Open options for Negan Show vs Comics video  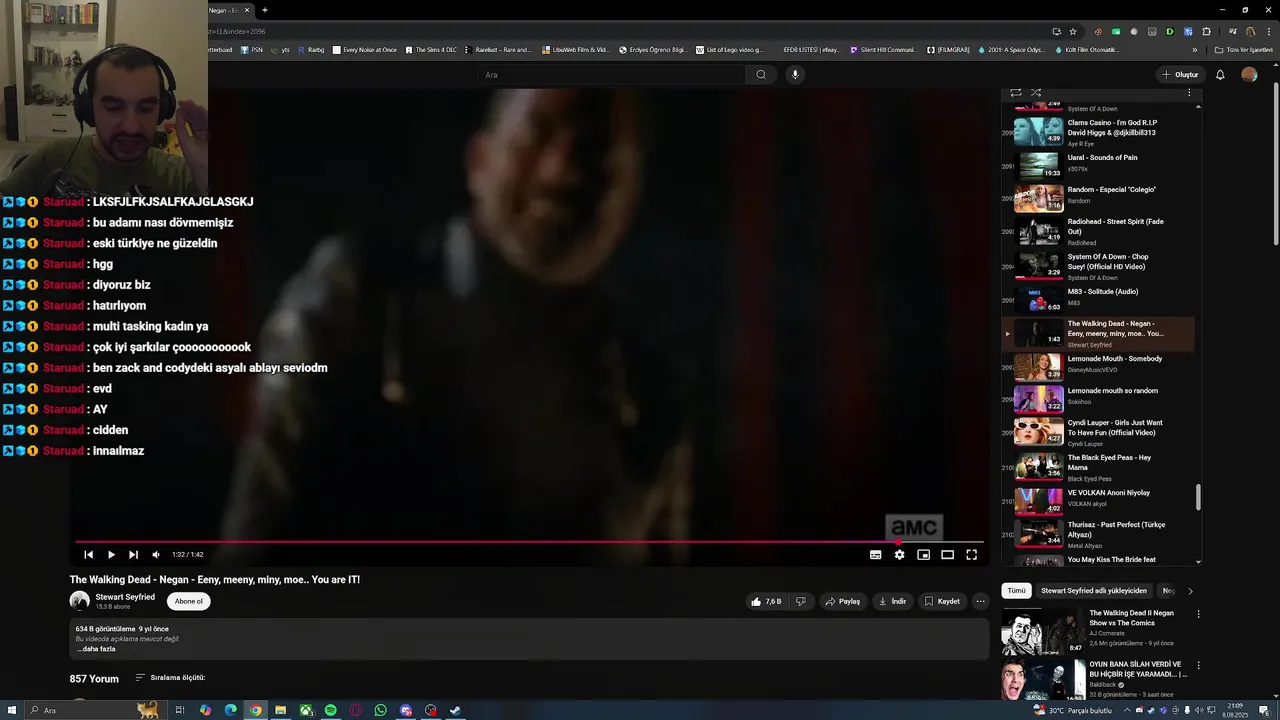[1198, 614]
